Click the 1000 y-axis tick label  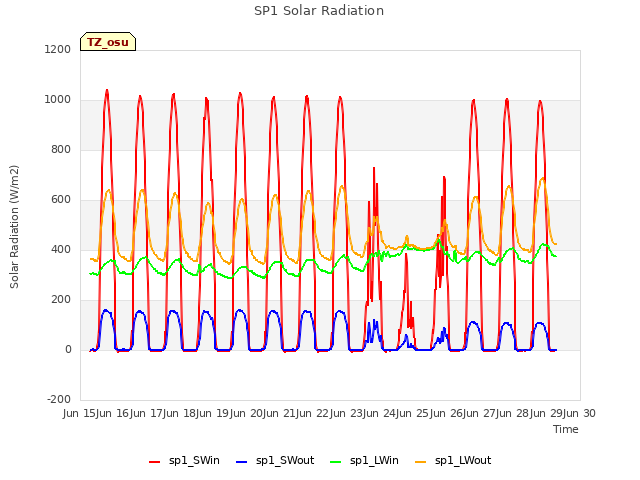(x=58, y=100)
